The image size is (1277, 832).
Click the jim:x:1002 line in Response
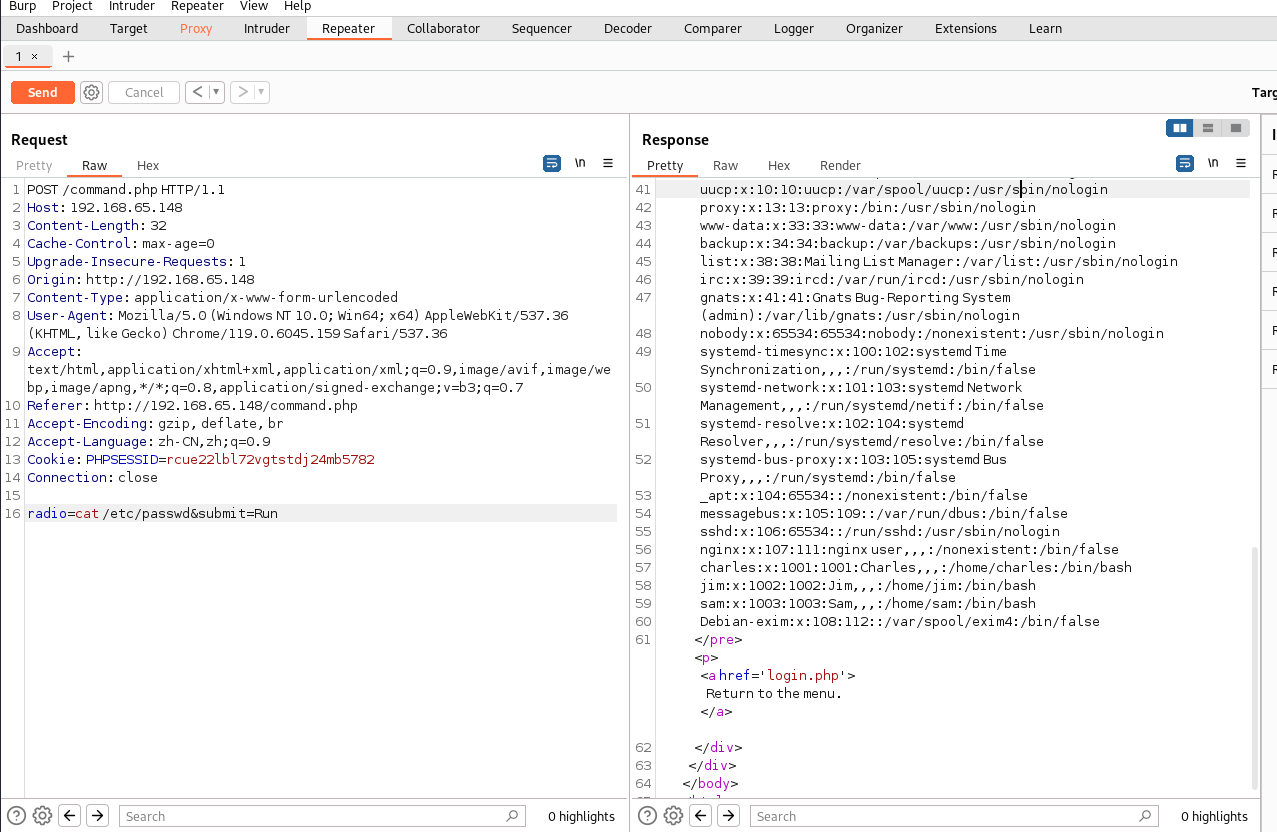[x=868, y=585]
